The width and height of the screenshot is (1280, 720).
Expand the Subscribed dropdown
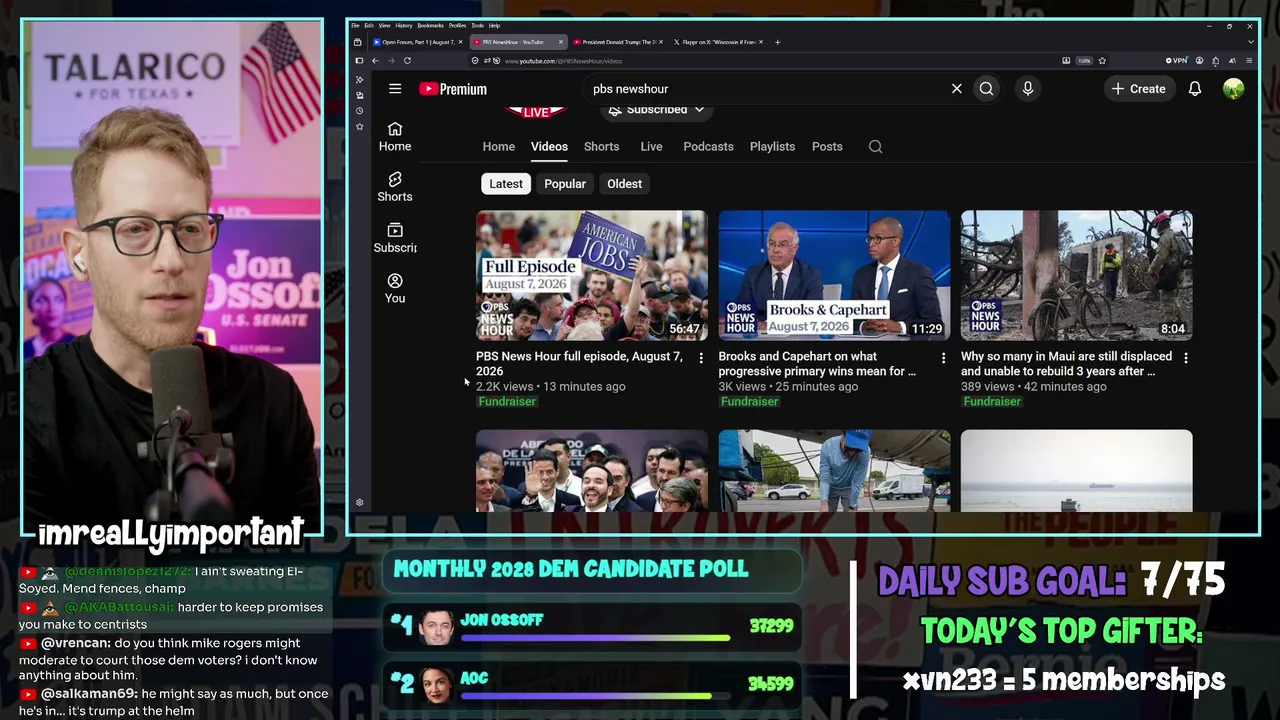656,110
